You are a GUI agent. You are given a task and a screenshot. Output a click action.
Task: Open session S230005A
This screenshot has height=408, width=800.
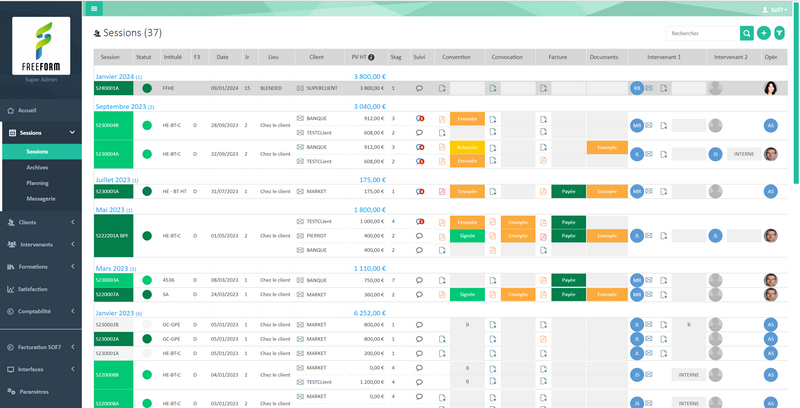click(107, 191)
